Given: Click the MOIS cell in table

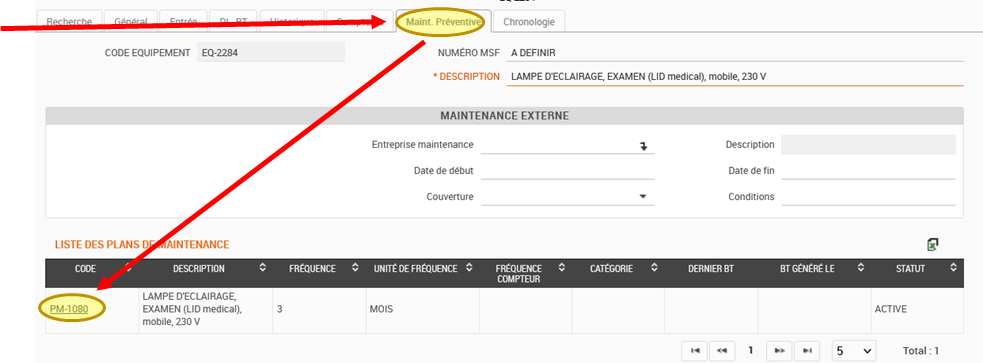Looking at the screenshot, I should tap(423, 310).
